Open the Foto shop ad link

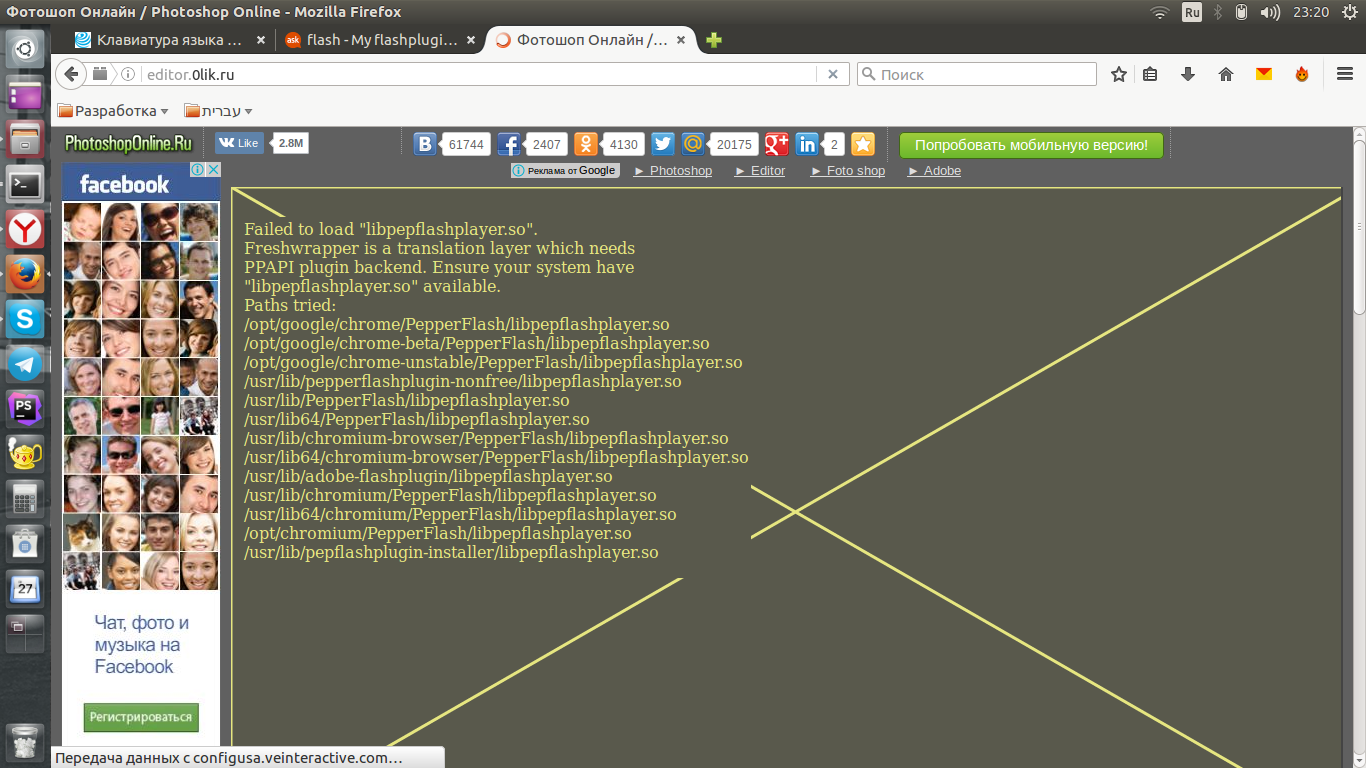click(848, 171)
